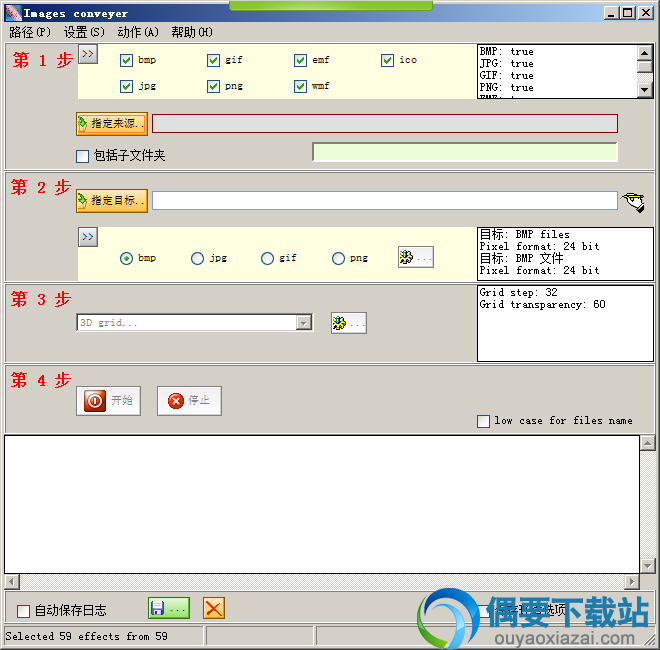Uncheck the gif source format checkbox
Screen dimensions: 660x650
[x=213, y=60]
